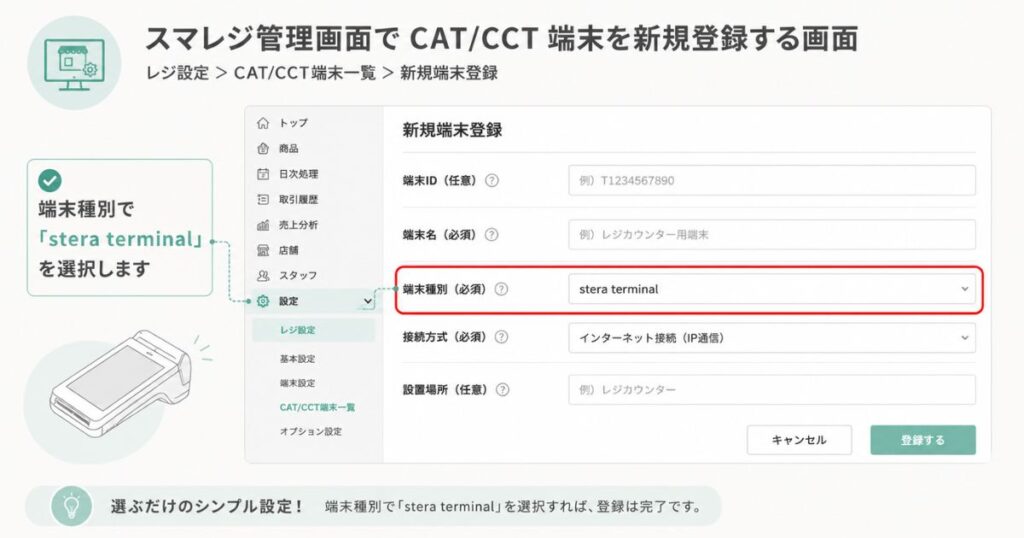Click the help icon next to 接続方式（必須）
The width and height of the screenshot is (1024, 538).
[x=501, y=337]
